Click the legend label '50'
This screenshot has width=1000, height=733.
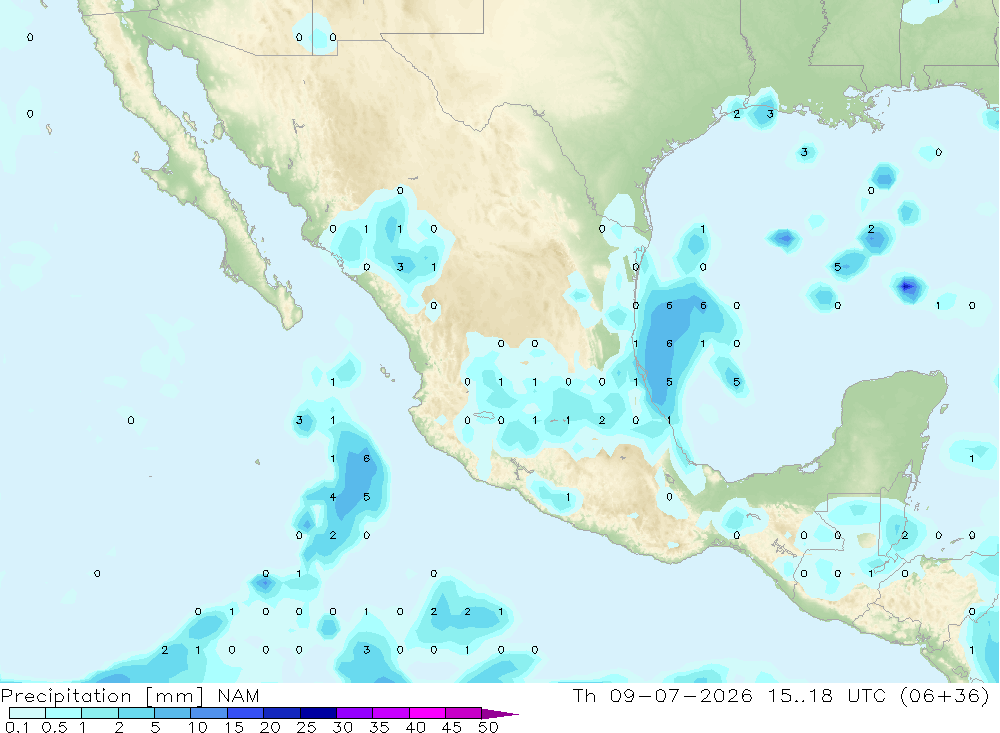489,727
